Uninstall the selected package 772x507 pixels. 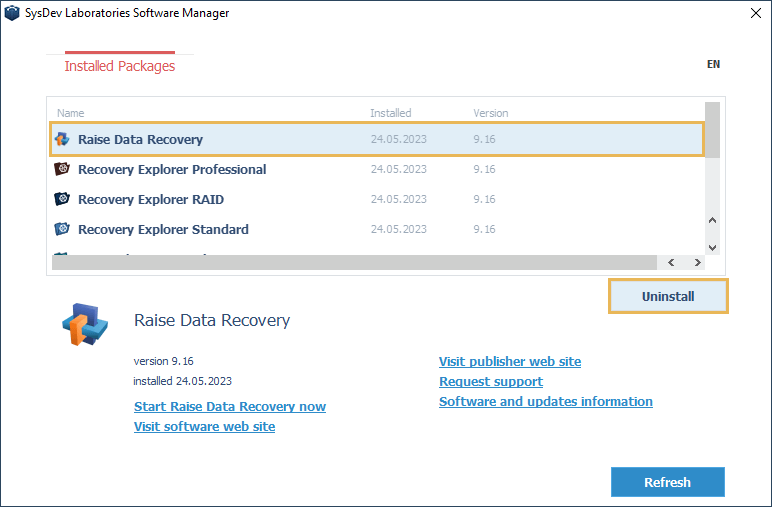pos(668,296)
